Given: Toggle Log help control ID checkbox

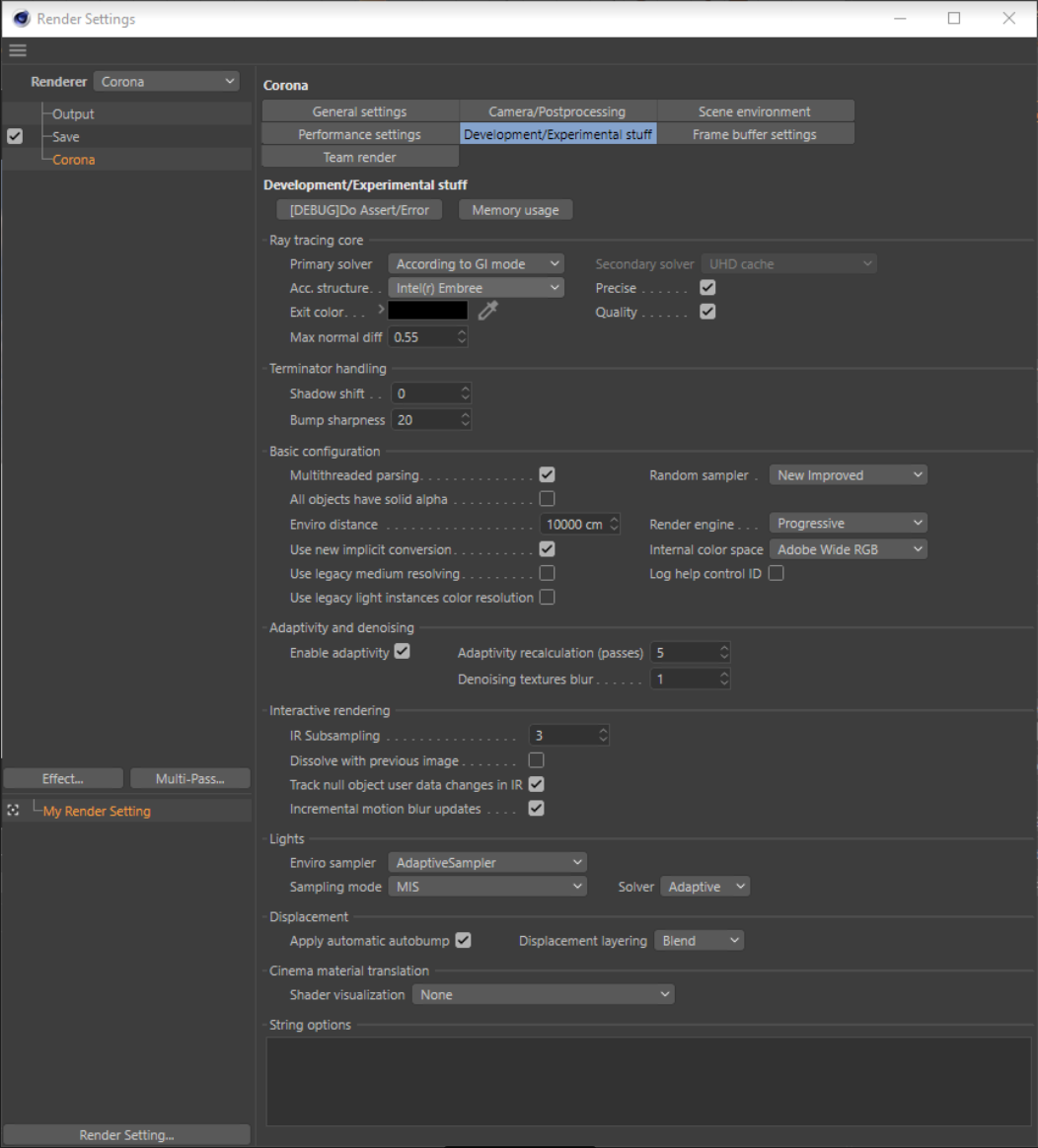Looking at the screenshot, I should (777, 573).
